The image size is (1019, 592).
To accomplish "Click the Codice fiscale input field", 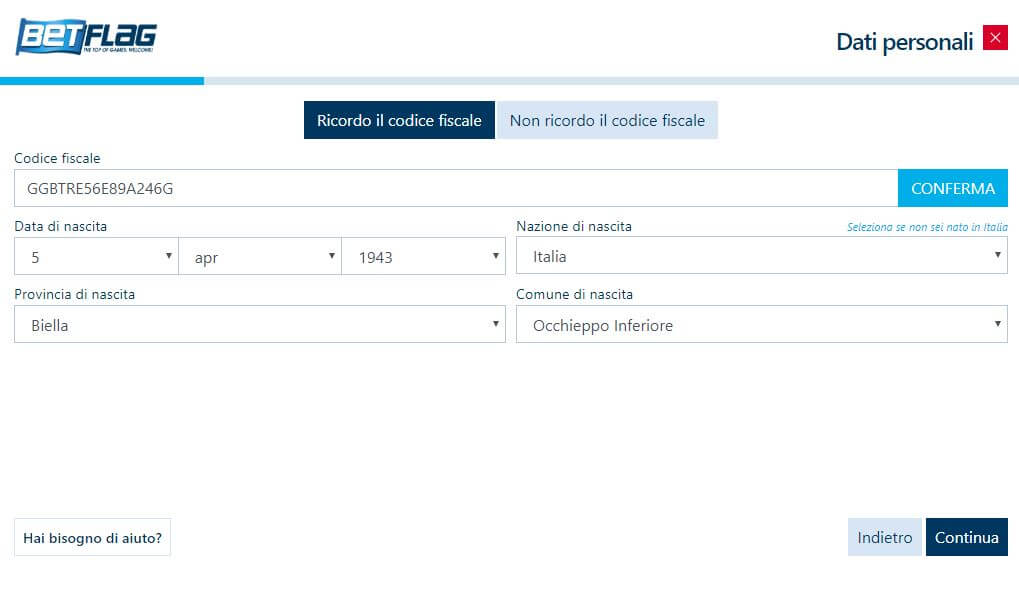I will tap(456, 188).
